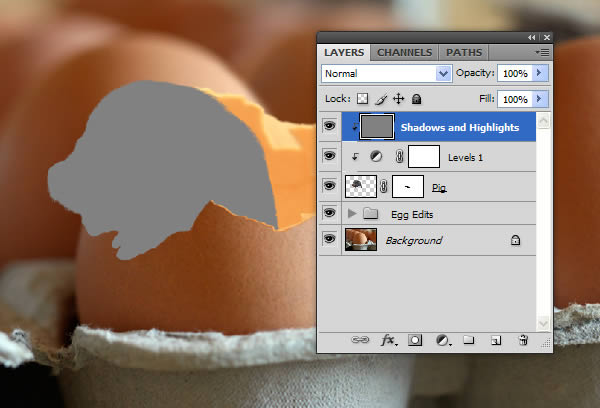Click clipping arrow on Levels 1 layer

coord(355,157)
